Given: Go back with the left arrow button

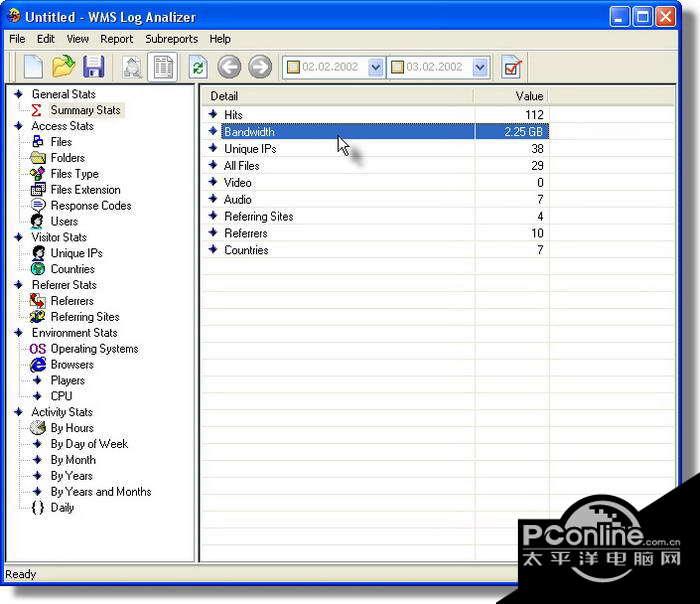Looking at the screenshot, I should [x=229, y=67].
